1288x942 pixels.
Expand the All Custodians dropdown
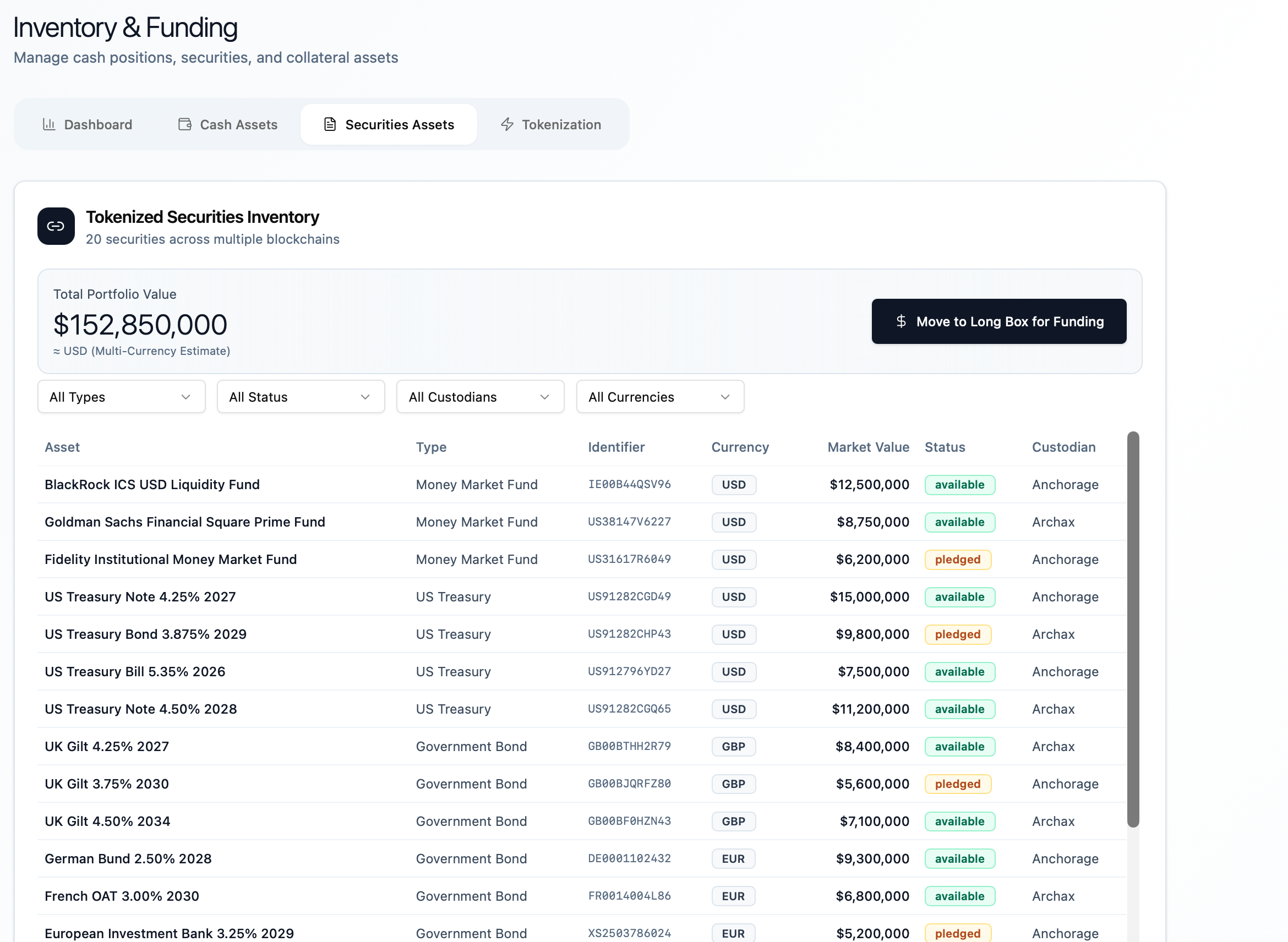481,397
